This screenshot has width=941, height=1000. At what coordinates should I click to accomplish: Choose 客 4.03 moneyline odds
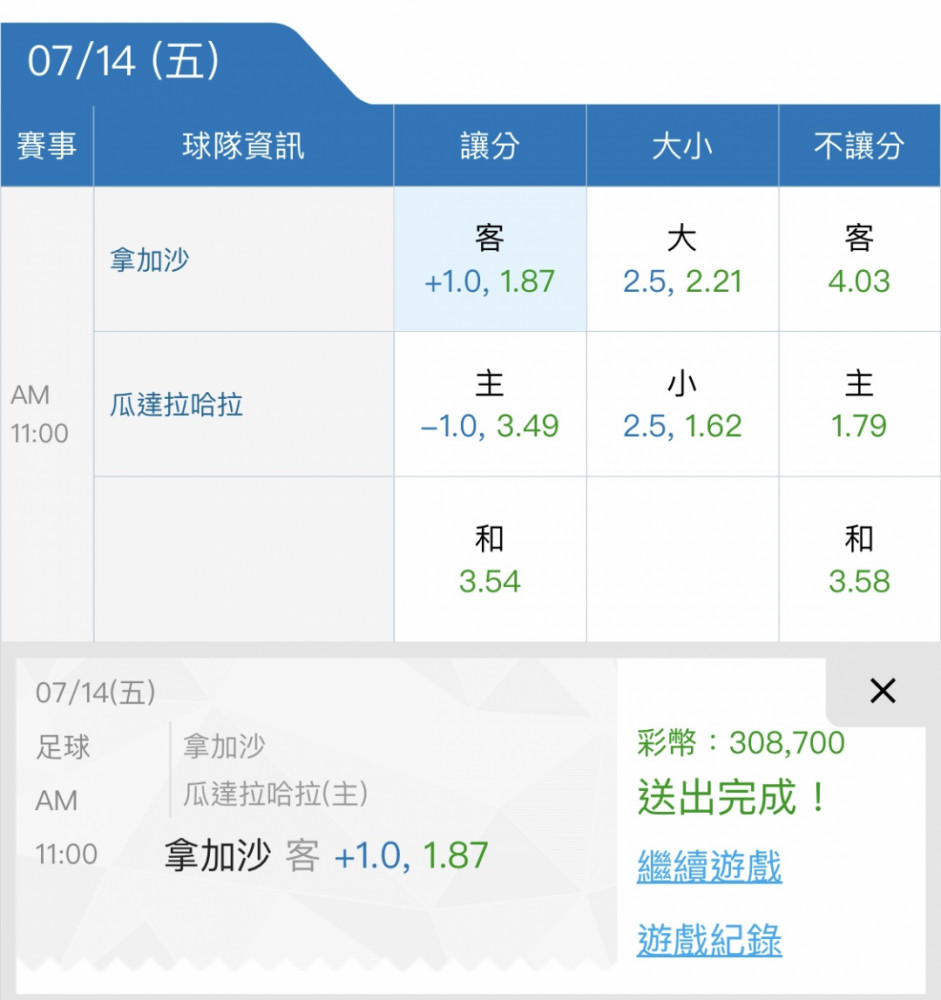pos(859,259)
